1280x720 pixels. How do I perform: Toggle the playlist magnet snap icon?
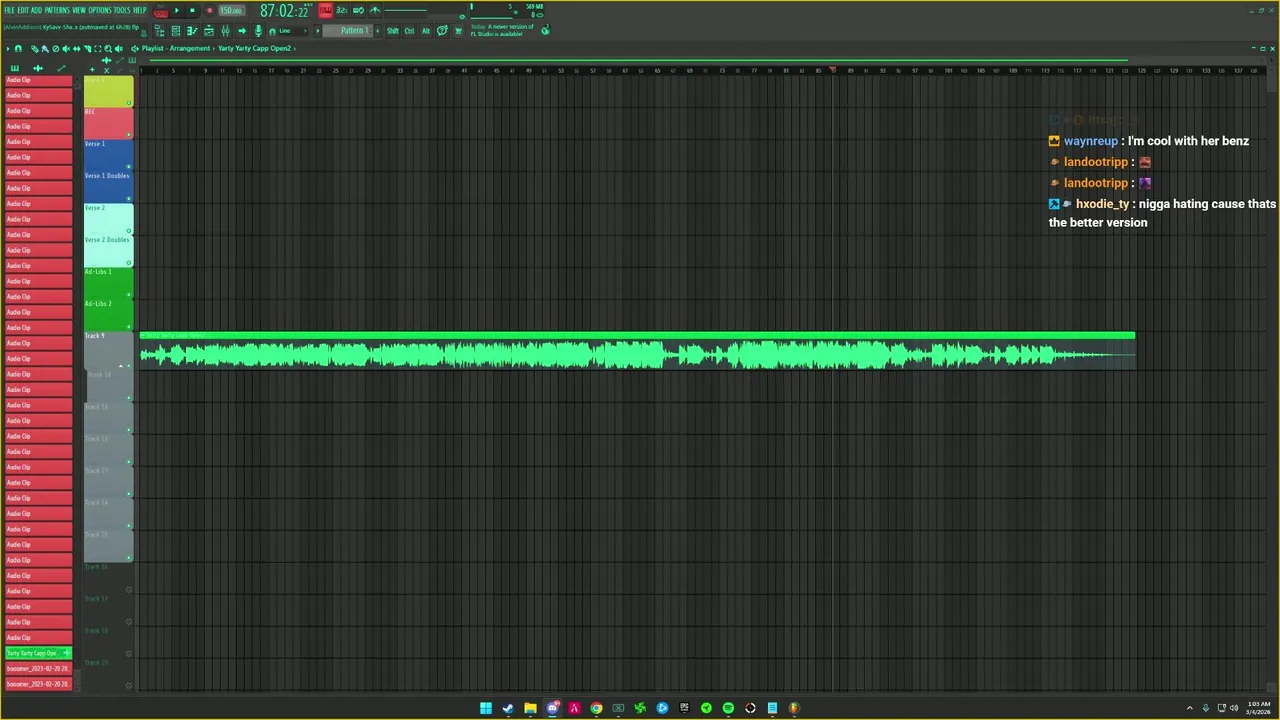tap(18, 48)
